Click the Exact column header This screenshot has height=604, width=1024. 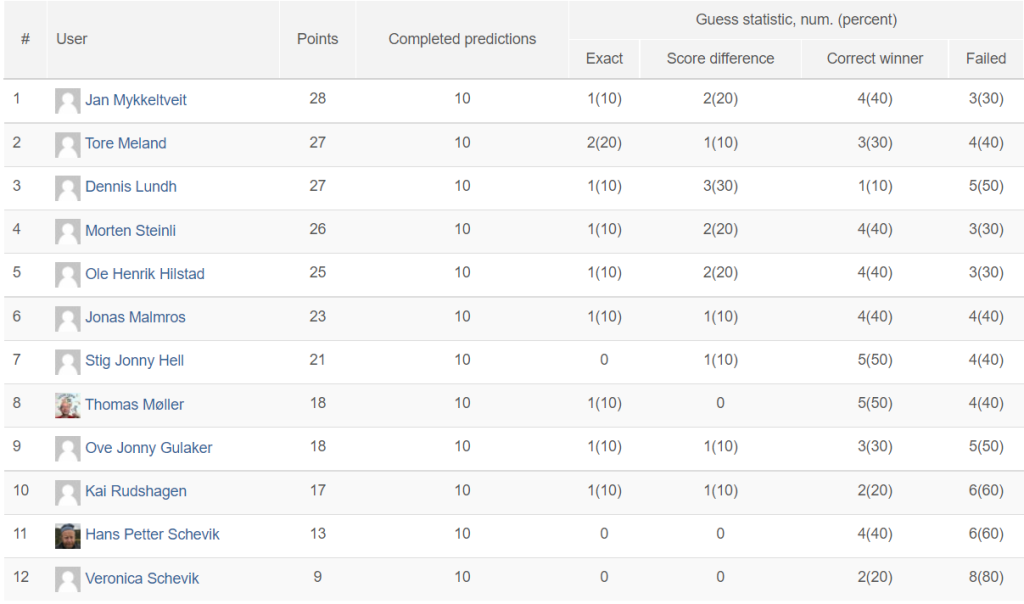click(x=604, y=59)
